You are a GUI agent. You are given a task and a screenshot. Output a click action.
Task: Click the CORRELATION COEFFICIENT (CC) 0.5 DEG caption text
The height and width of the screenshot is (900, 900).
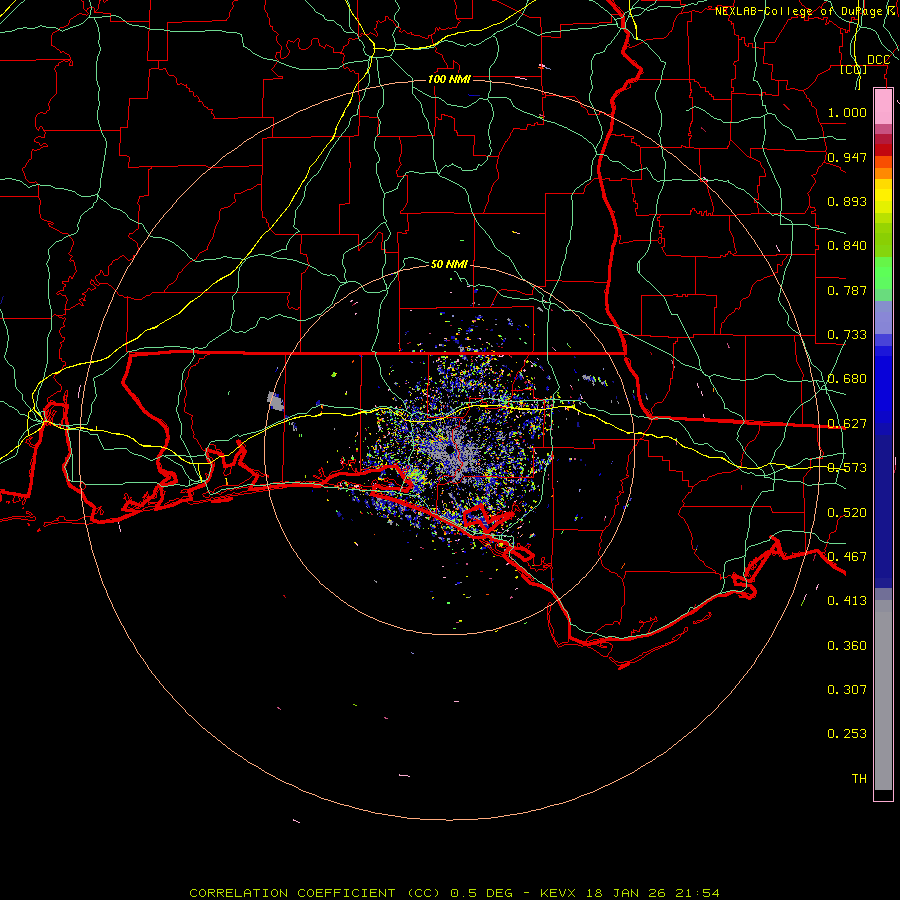pyautogui.click(x=352, y=893)
